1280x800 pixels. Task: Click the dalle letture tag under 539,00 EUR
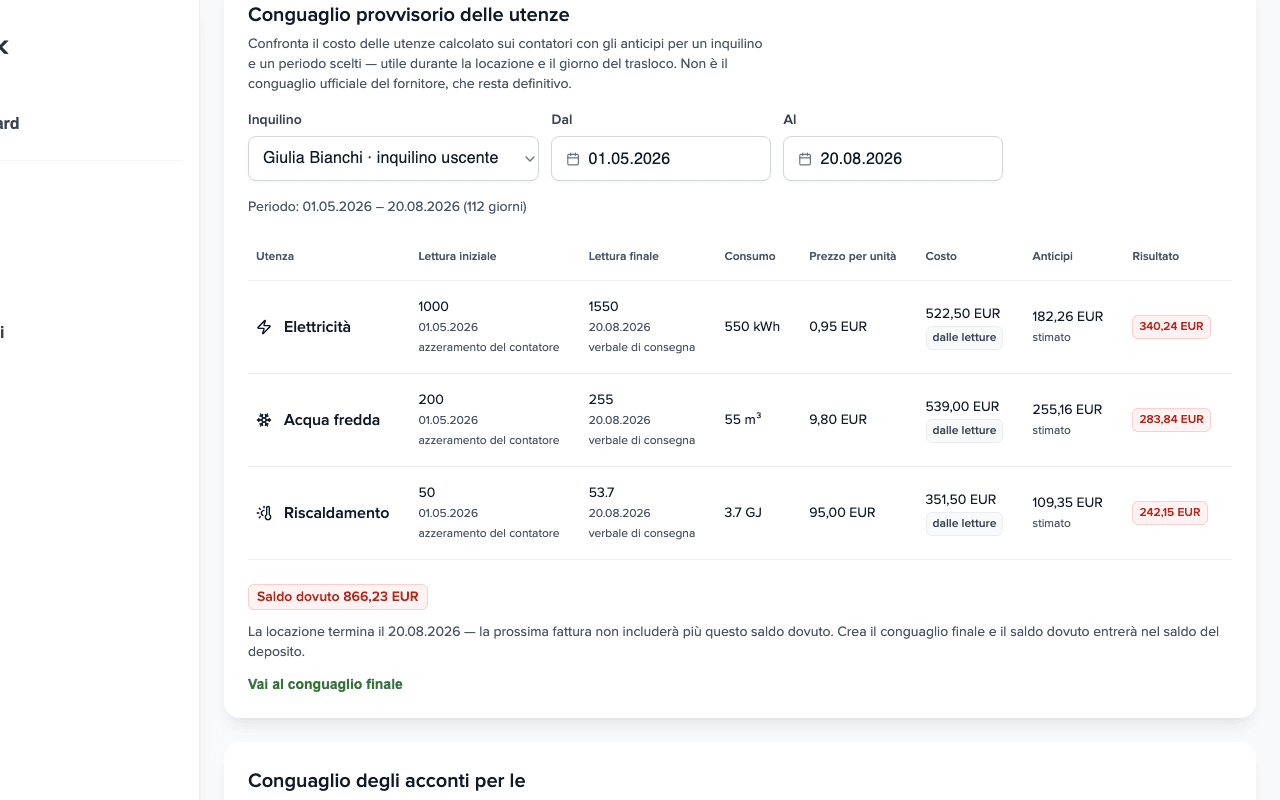point(964,431)
